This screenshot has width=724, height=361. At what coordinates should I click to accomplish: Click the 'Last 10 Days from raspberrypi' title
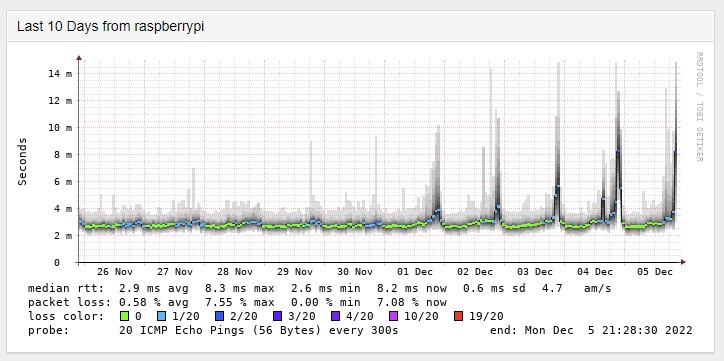[110, 27]
